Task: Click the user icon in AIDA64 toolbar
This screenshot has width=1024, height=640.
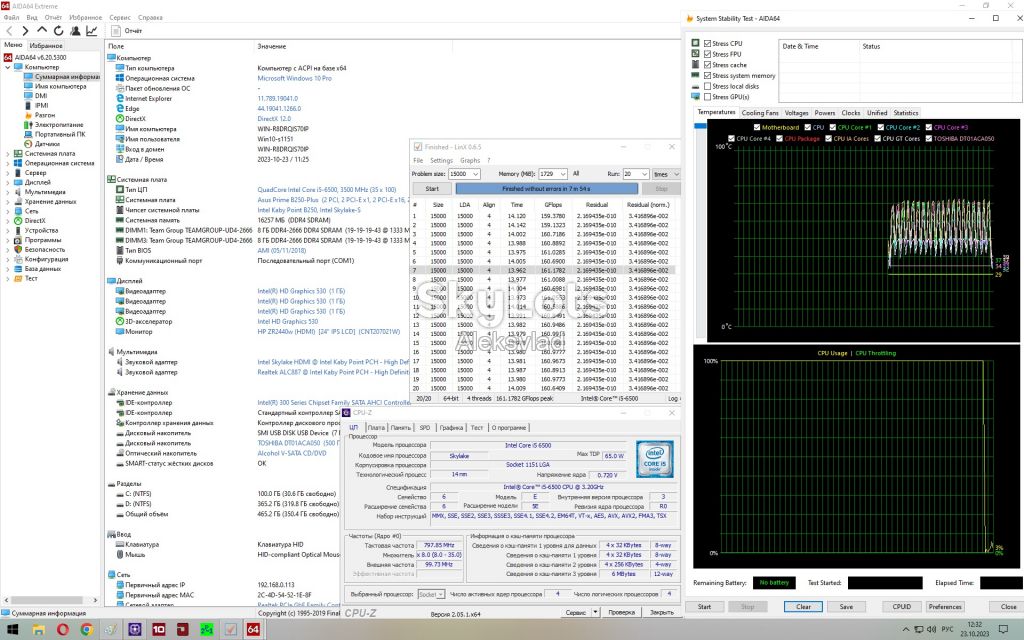Action: (x=75, y=31)
